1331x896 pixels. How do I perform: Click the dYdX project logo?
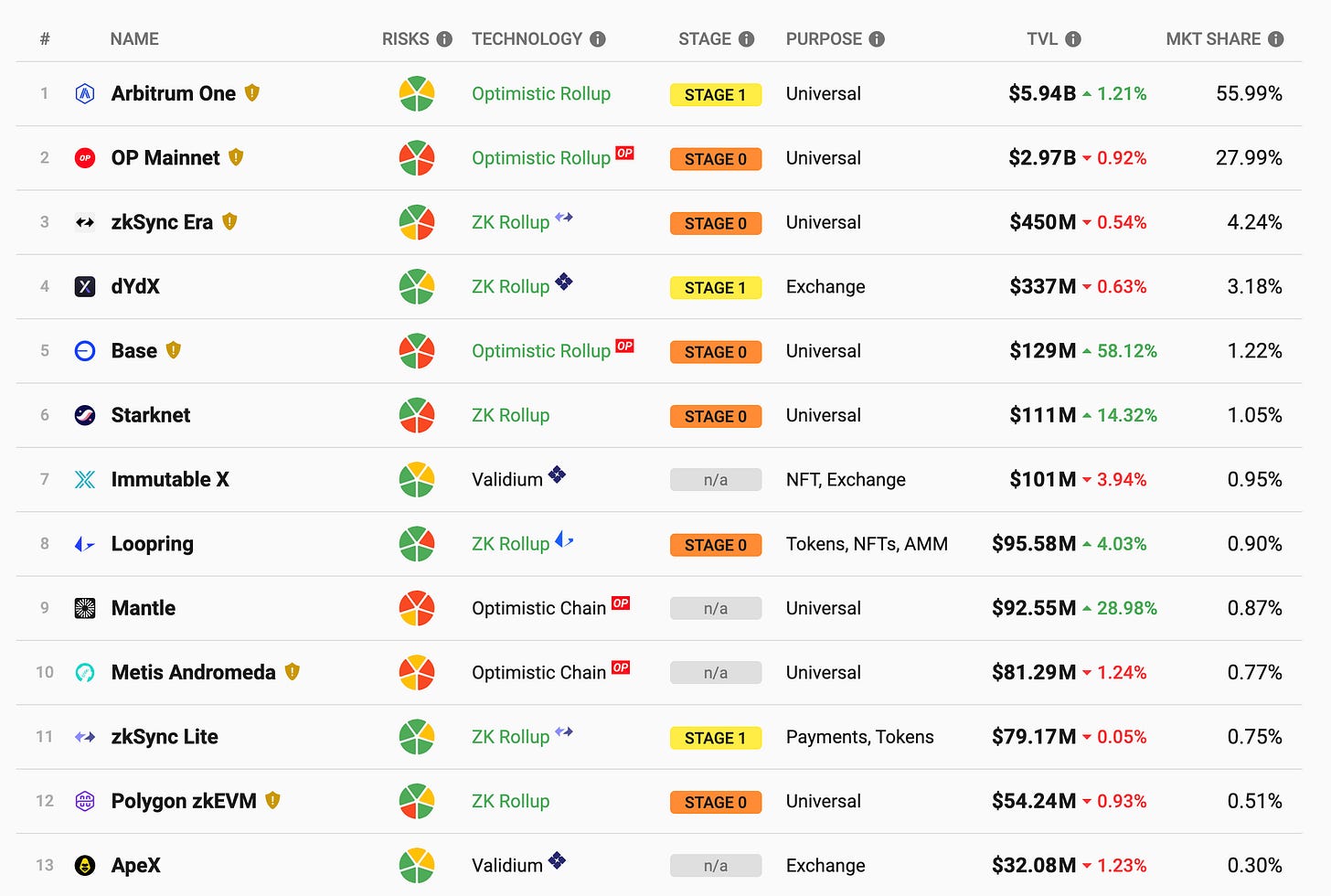85,286
